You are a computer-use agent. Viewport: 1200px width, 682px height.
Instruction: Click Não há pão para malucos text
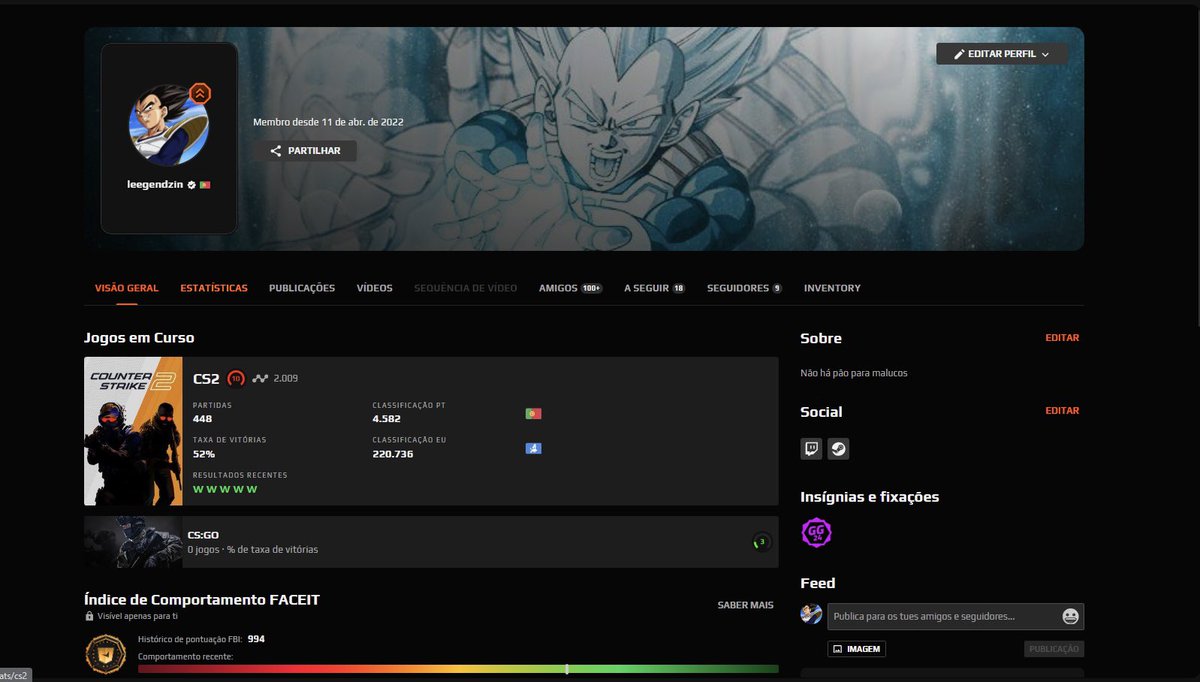pos(854,373)
